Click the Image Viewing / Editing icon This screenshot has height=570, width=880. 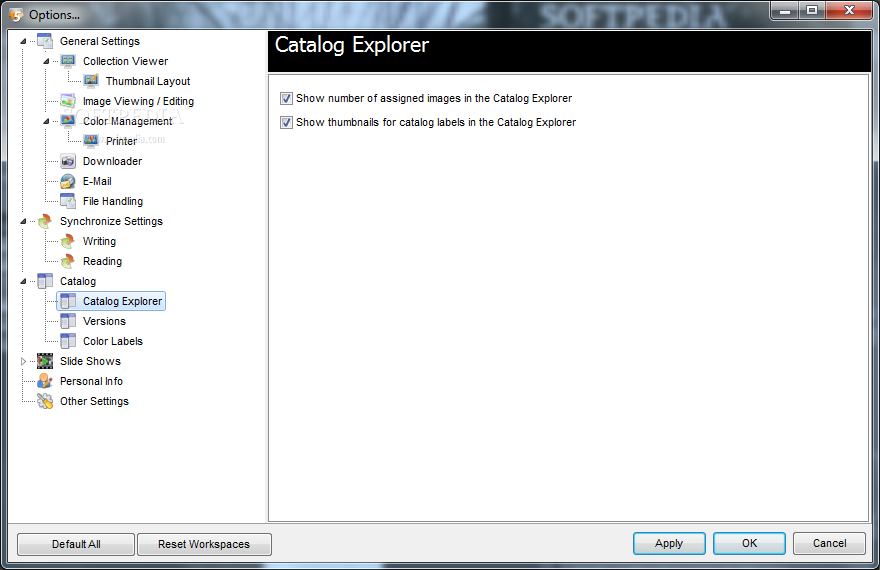(x=68, y=101)
